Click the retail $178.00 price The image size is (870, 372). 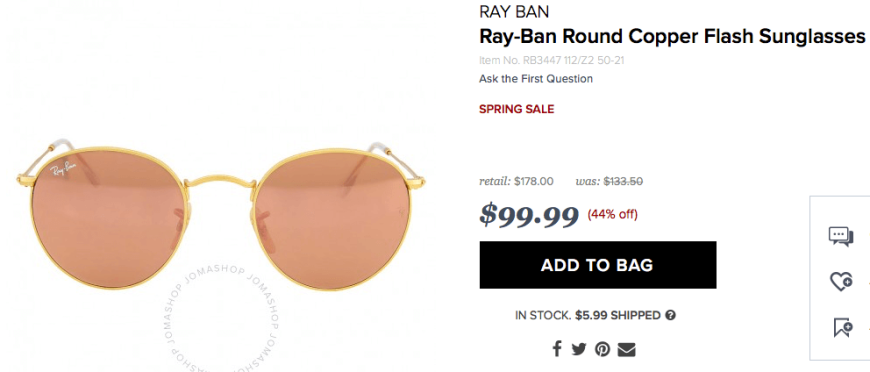pos(516,181)
